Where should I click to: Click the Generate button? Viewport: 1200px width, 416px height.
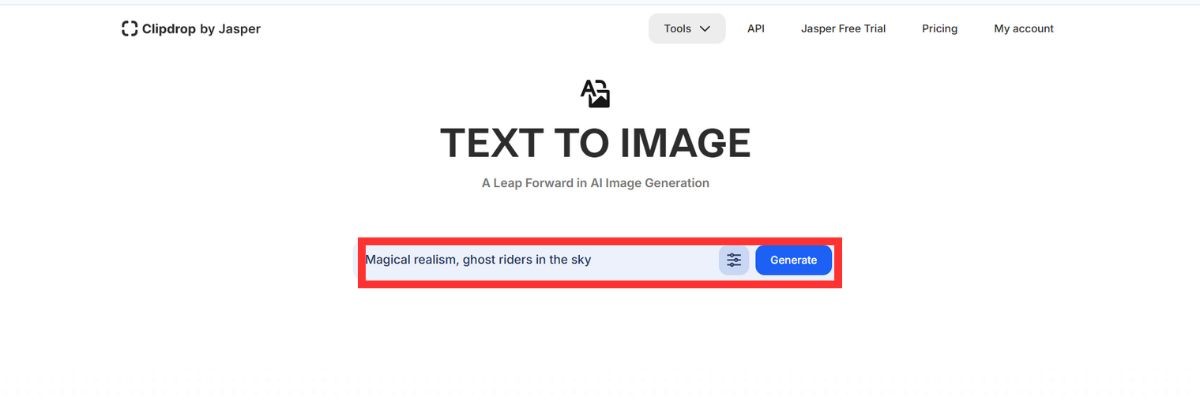click(793, 260)
